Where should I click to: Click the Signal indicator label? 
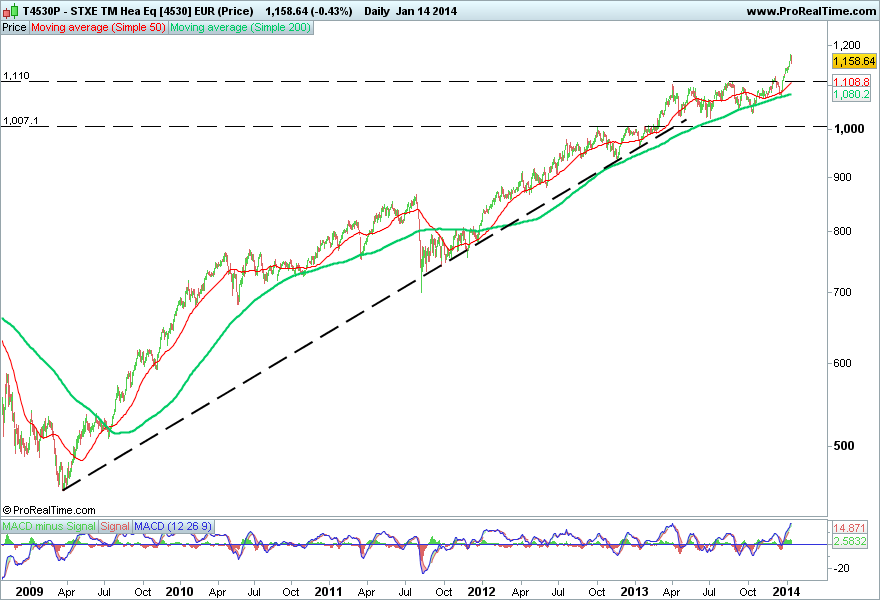click(115, 526)
